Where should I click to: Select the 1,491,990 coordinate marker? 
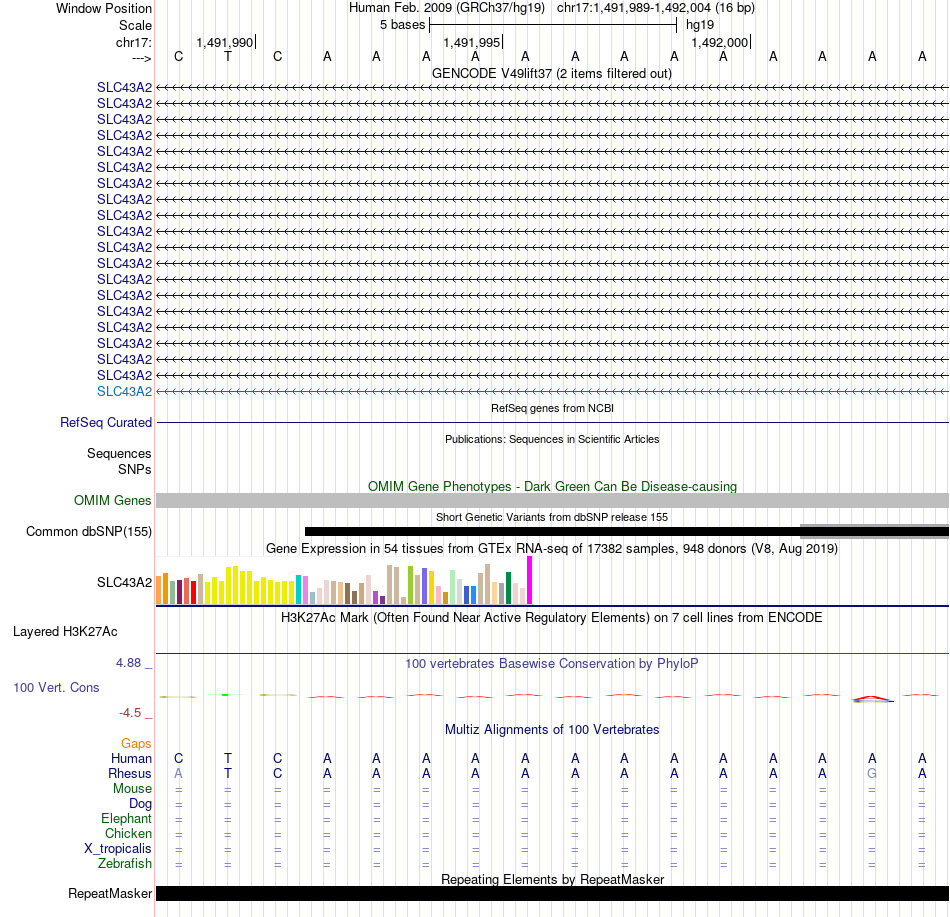tap(225, 42)
